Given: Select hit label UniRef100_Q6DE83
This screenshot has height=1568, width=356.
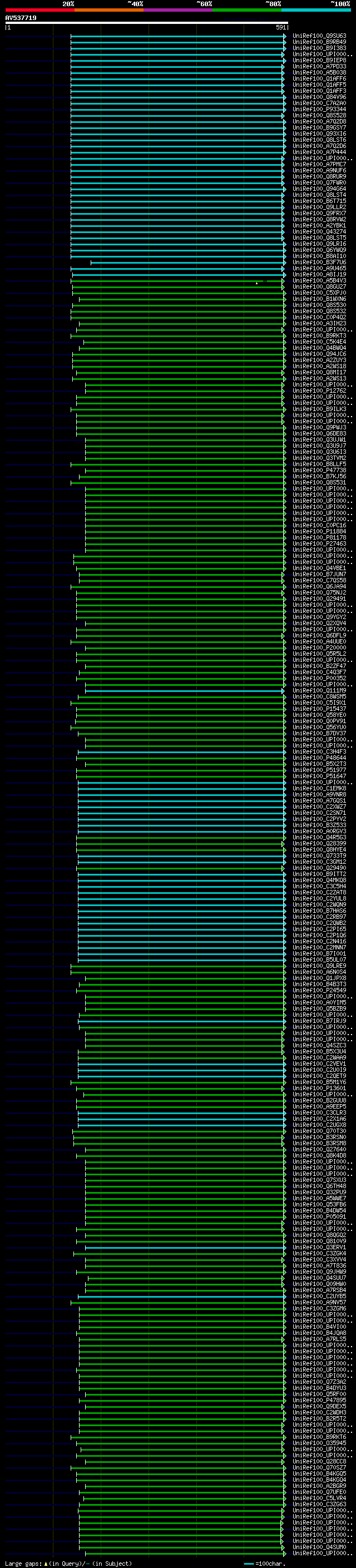Looking at the screenshot, I should point(319,433).
